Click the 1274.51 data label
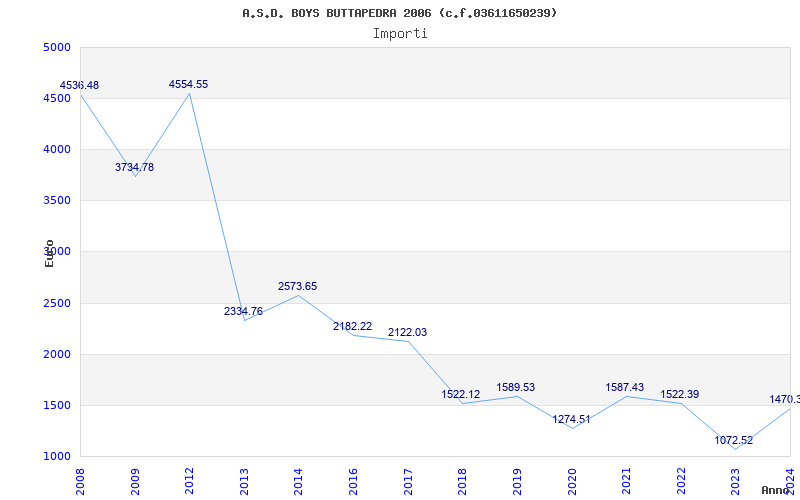800x500 pixels. click(571, 420)
